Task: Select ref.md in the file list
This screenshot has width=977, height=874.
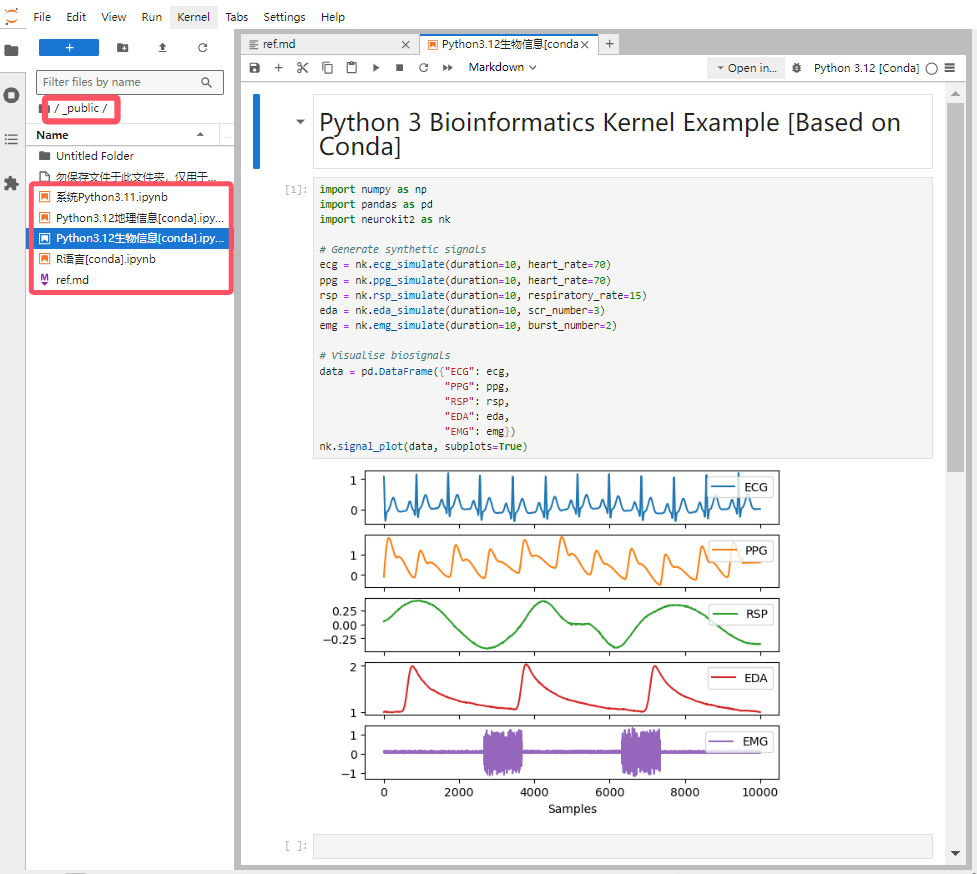Action: [x=130, y=280]
